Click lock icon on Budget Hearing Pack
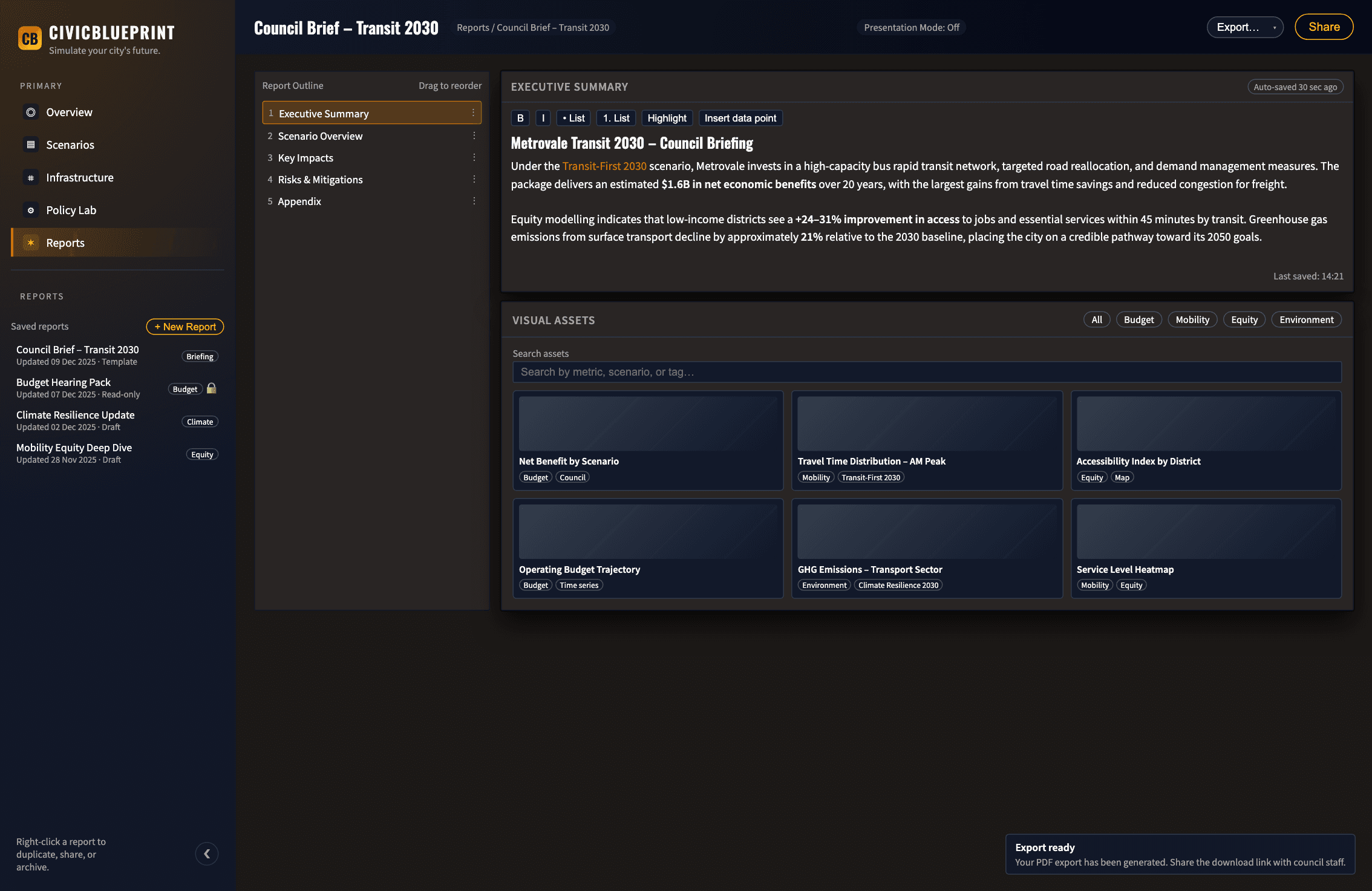 click(x=211, y=389)
